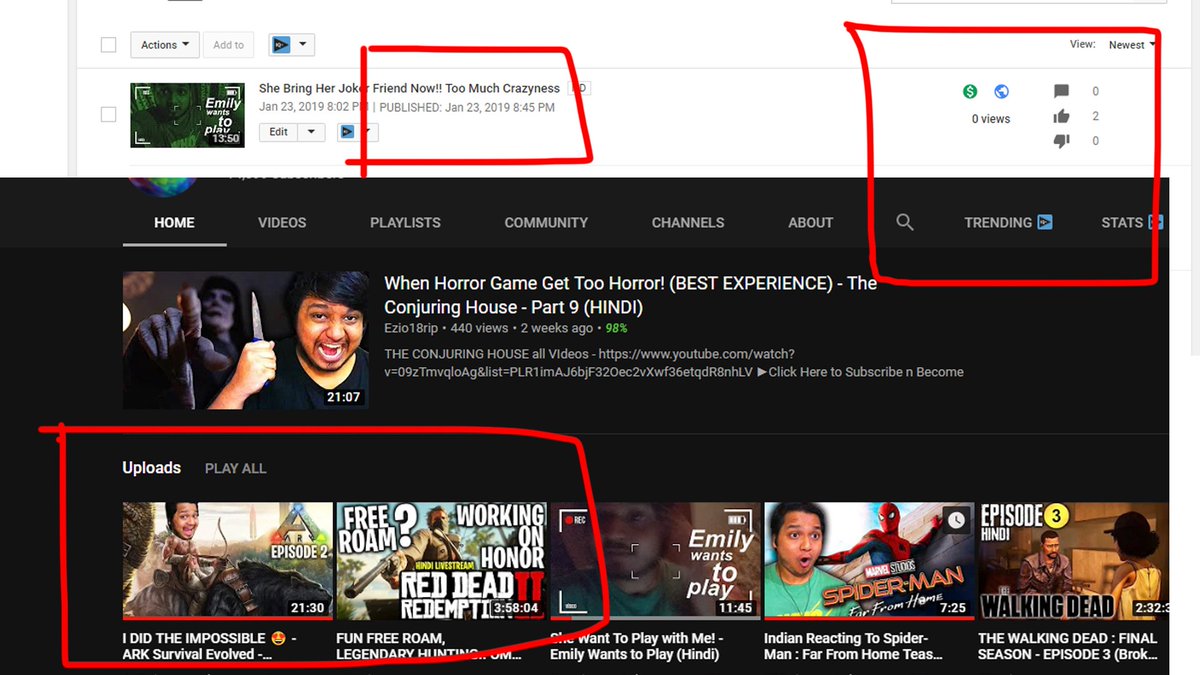1200x675 pixels.
Task: Open the PLAYLISTS tab
Action: click(x=405, y=222)
